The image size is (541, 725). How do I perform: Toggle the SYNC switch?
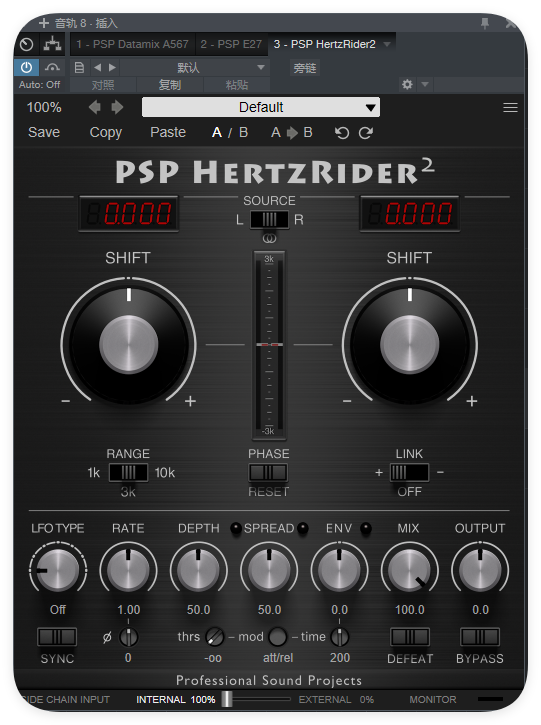point(57,637)
